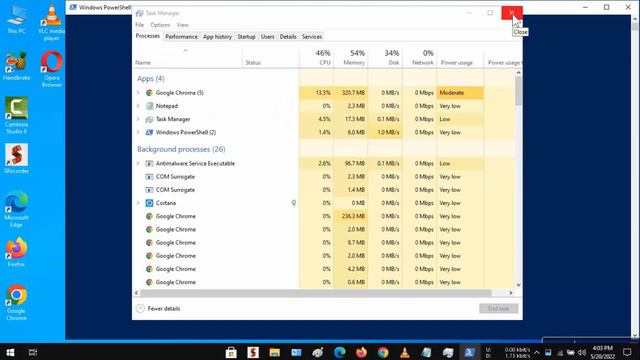Screen dimensions: 640x360
Task: Switch to the App history tab
Action: (217, 37)
